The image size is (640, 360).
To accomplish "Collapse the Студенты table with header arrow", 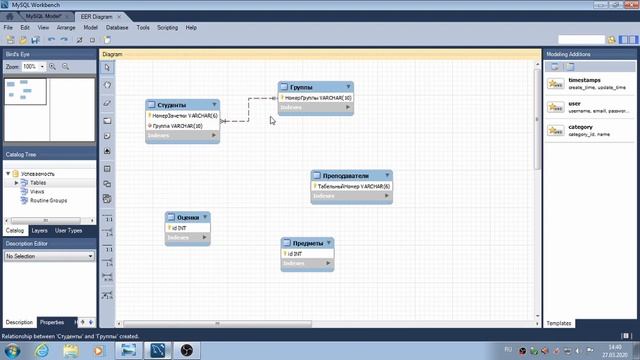I will (214, 104).
